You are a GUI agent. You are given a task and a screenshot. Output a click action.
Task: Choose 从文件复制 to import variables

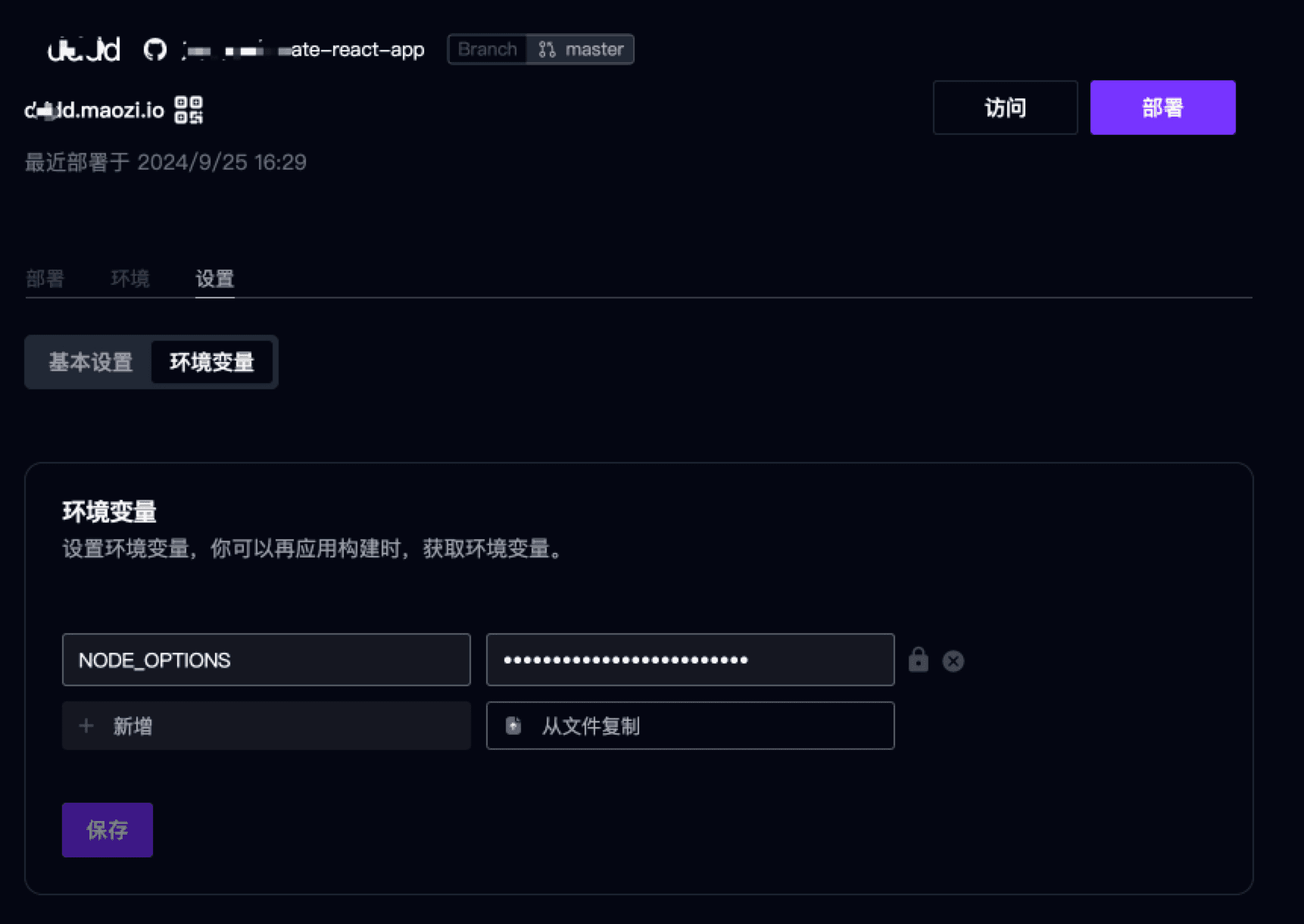[690, 726]
